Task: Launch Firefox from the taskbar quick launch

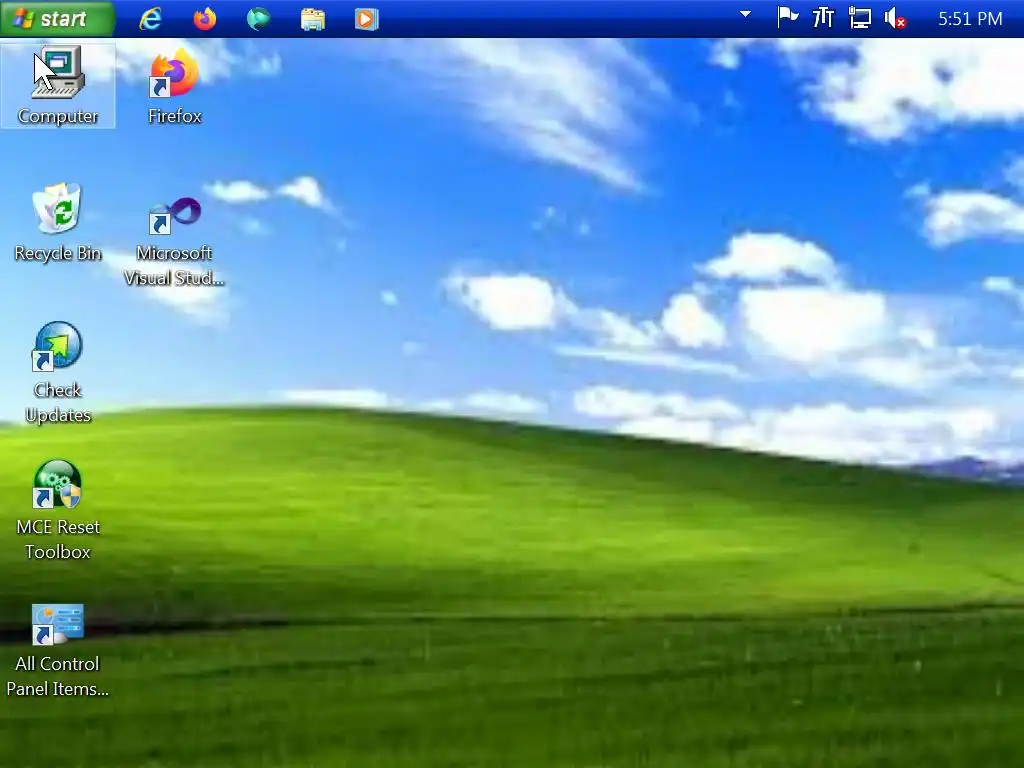Action: 205,19
